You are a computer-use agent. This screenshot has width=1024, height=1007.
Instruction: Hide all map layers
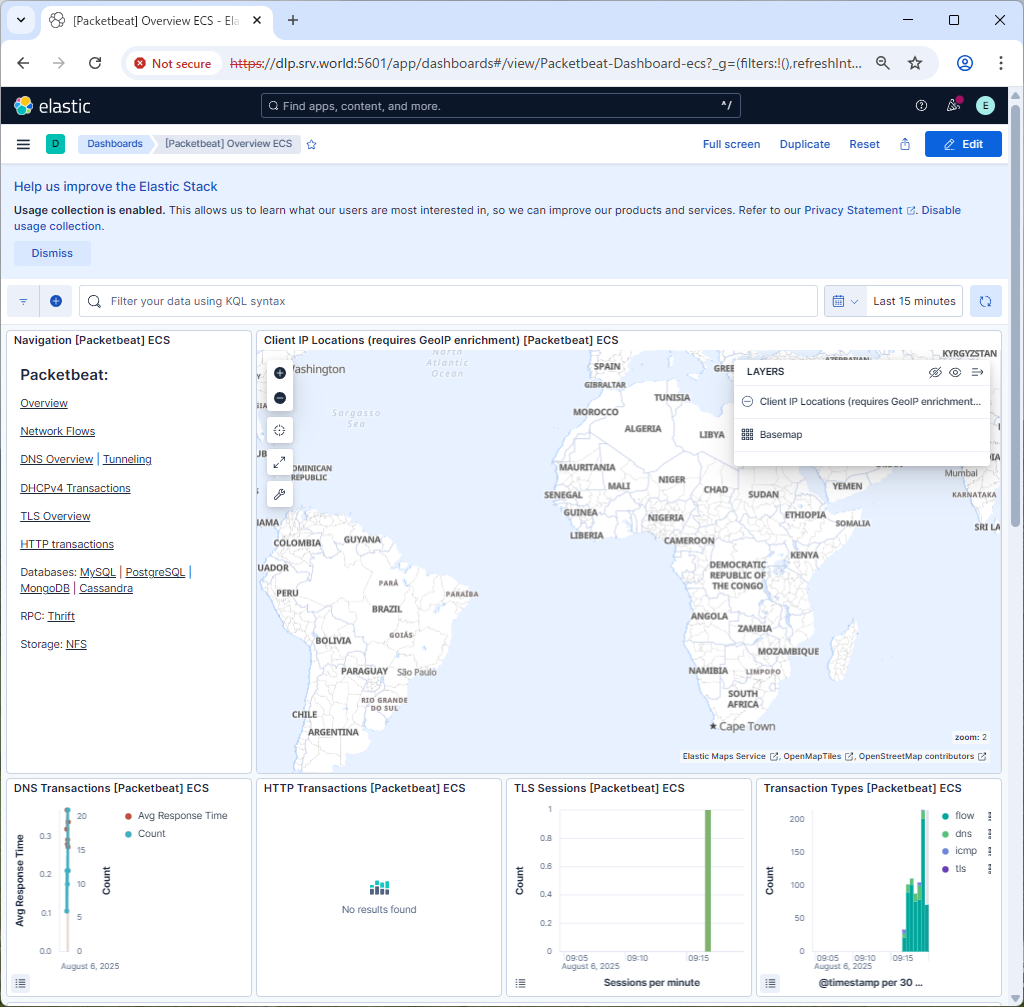pos(935,372)
